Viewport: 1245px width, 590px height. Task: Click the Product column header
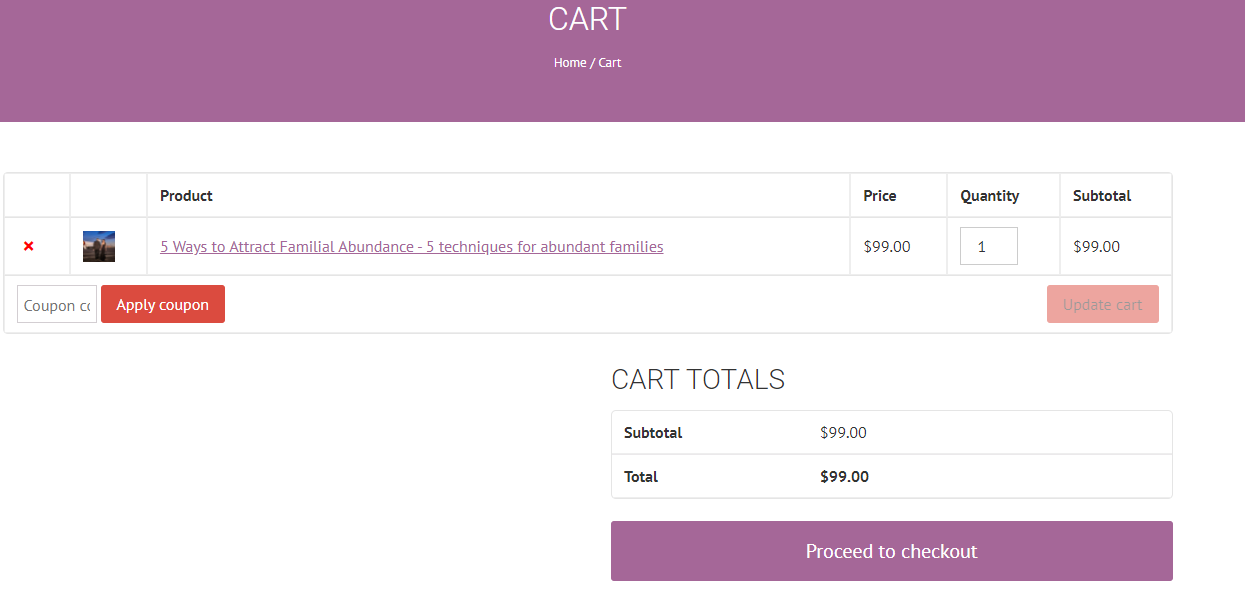pyautogui.click(x=186, y=195)
